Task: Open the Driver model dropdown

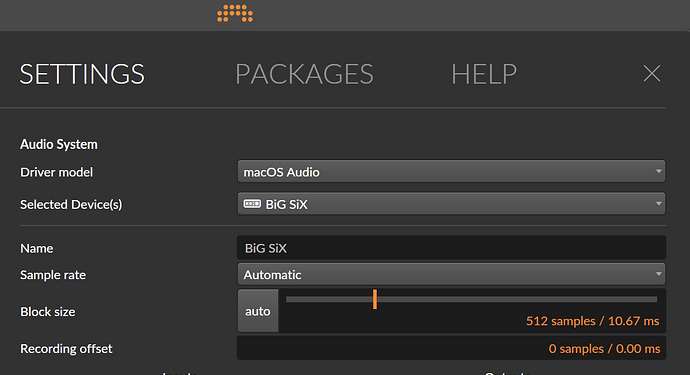Action: [x=451, y=172]
